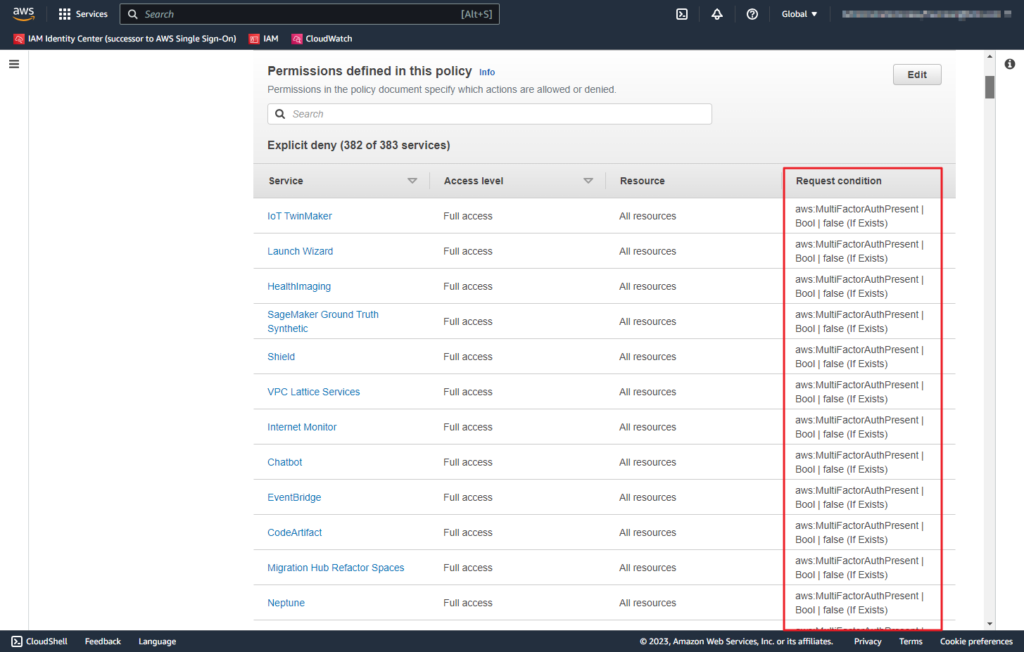Open the VPC Lattice Services link
This screenshot has width=1024, height=652.
point(313,392)
